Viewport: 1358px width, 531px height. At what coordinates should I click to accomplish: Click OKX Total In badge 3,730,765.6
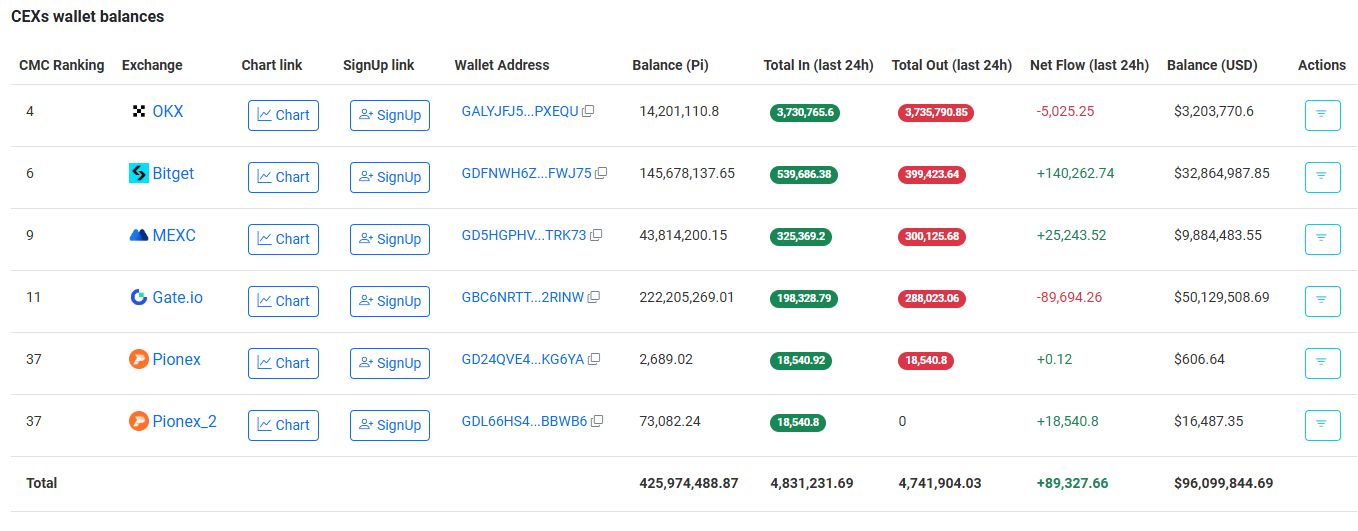point(804,113)
